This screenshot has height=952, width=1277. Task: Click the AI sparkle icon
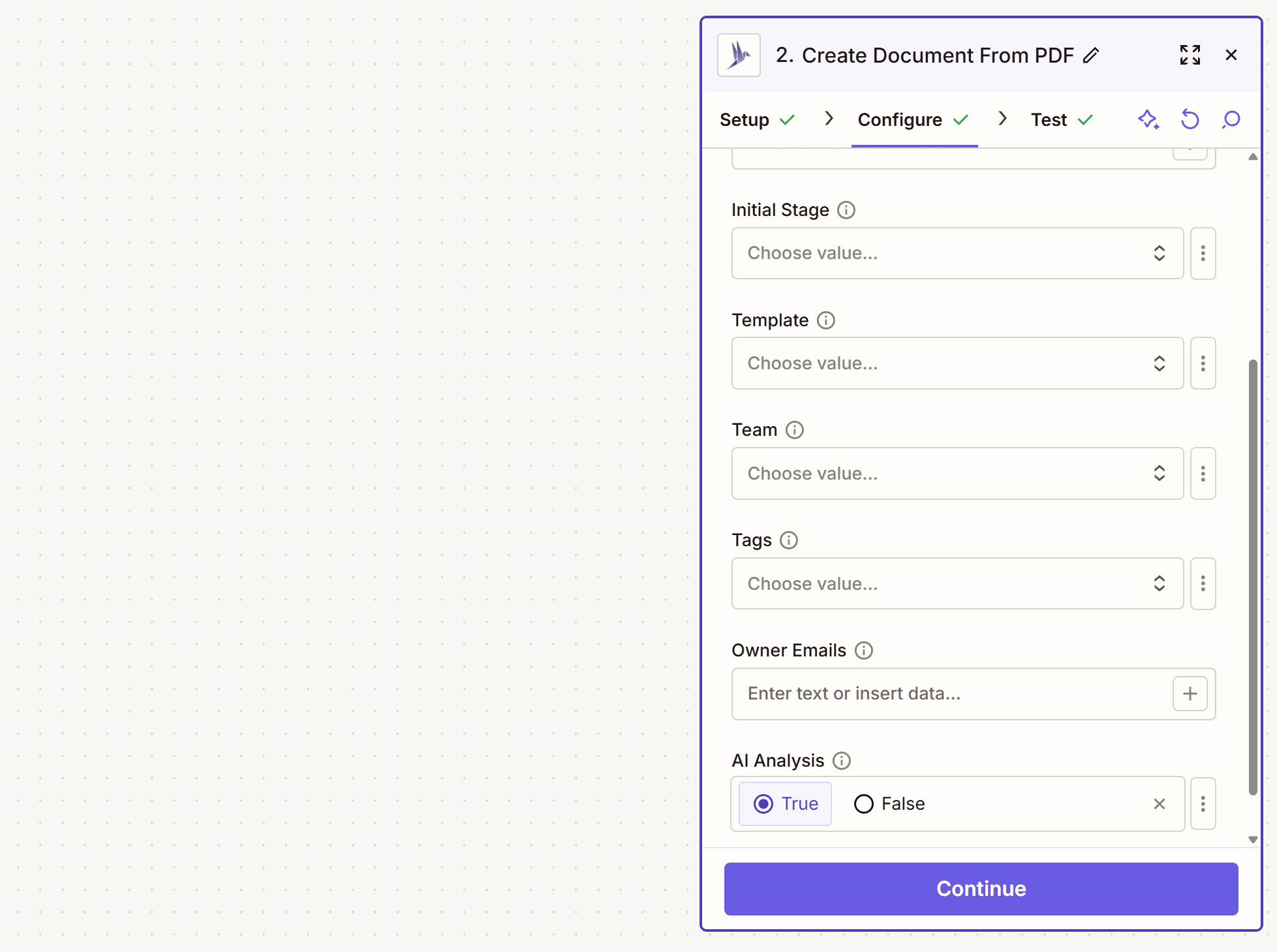(x=1148, y=120)
